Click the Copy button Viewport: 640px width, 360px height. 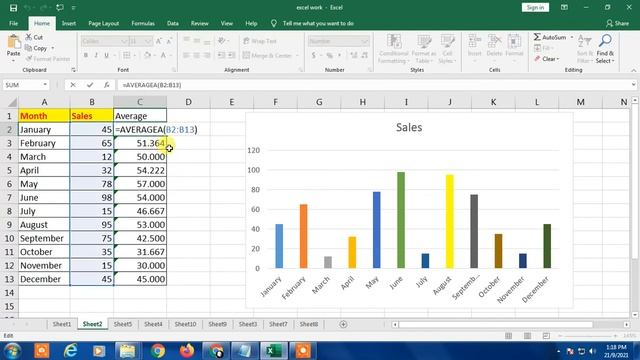coord(36,48)
